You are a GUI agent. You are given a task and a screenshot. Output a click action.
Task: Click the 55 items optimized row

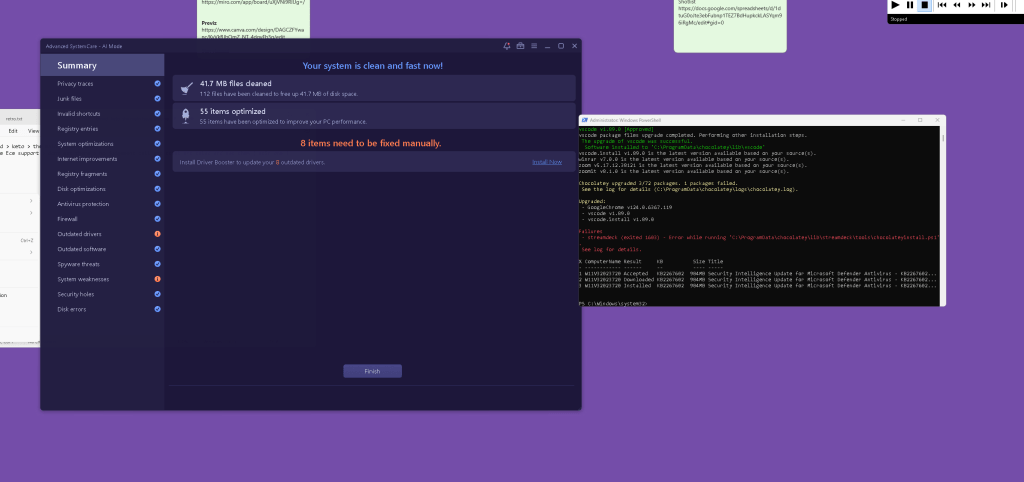click(x=374, y=116)
